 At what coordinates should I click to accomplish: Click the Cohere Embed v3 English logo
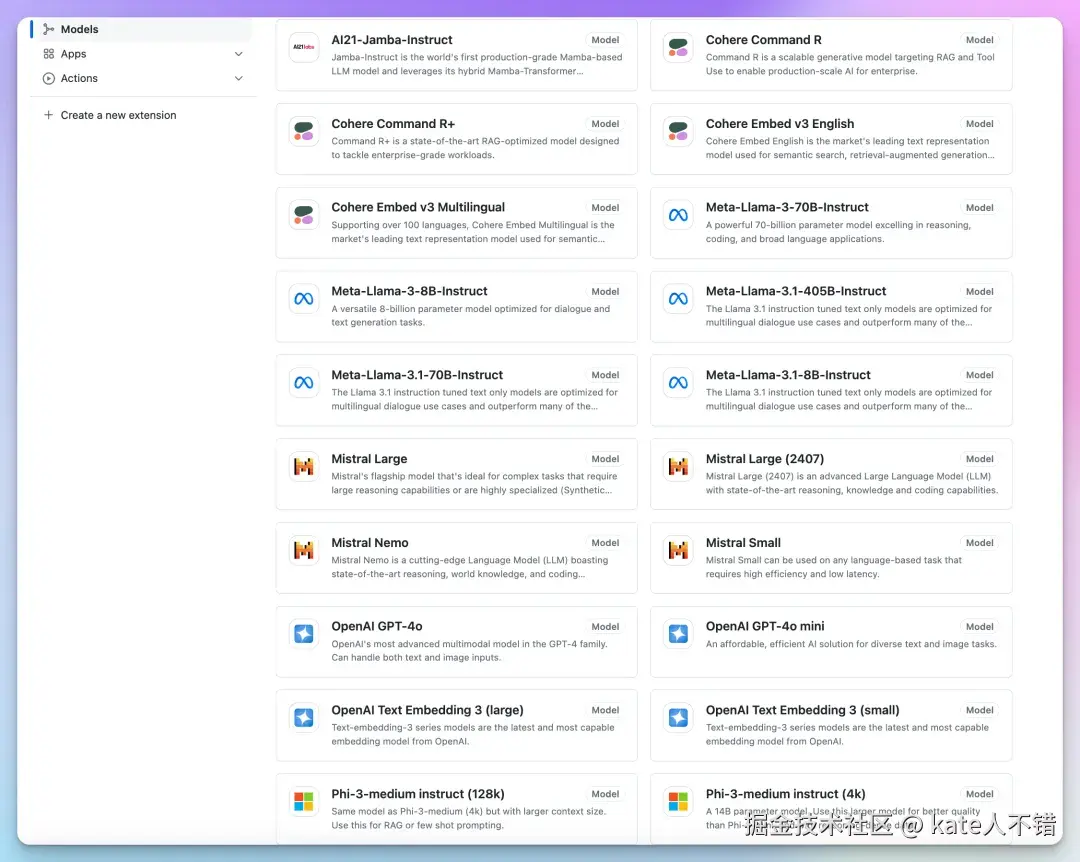pos(678,131)
